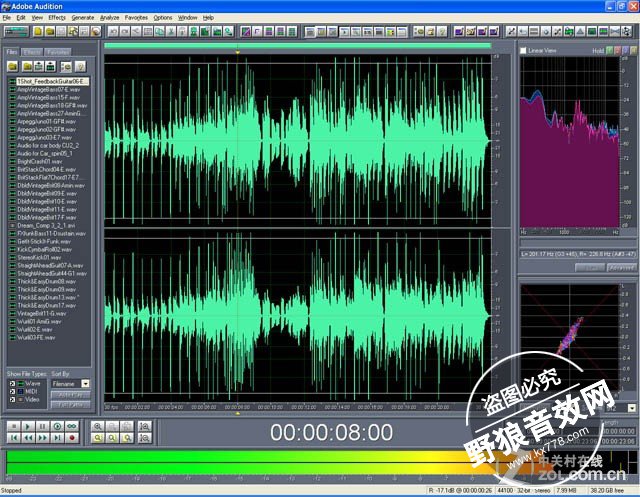Screen dimensions: 640x497
Task: Start playback with the Play button
Action: point(28,426)
